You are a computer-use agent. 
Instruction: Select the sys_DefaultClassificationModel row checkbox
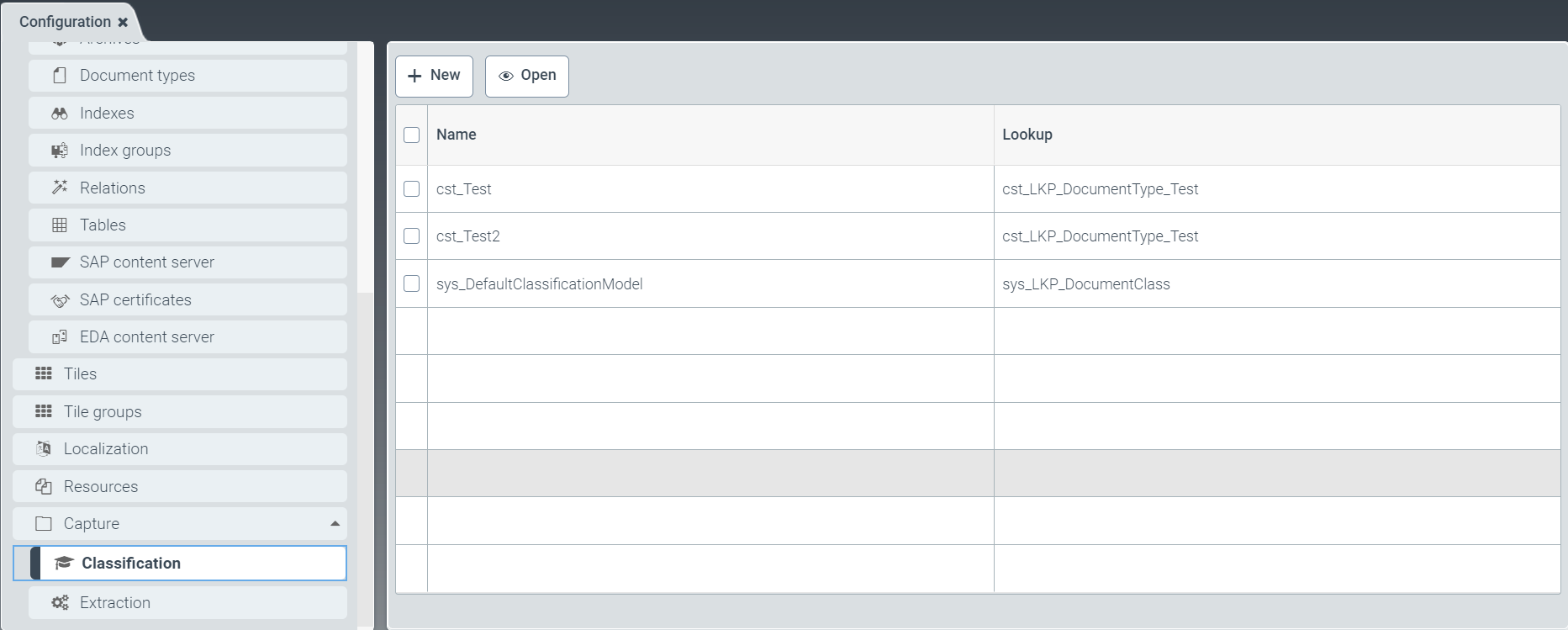pyautogui.click(x=411, y=284)
